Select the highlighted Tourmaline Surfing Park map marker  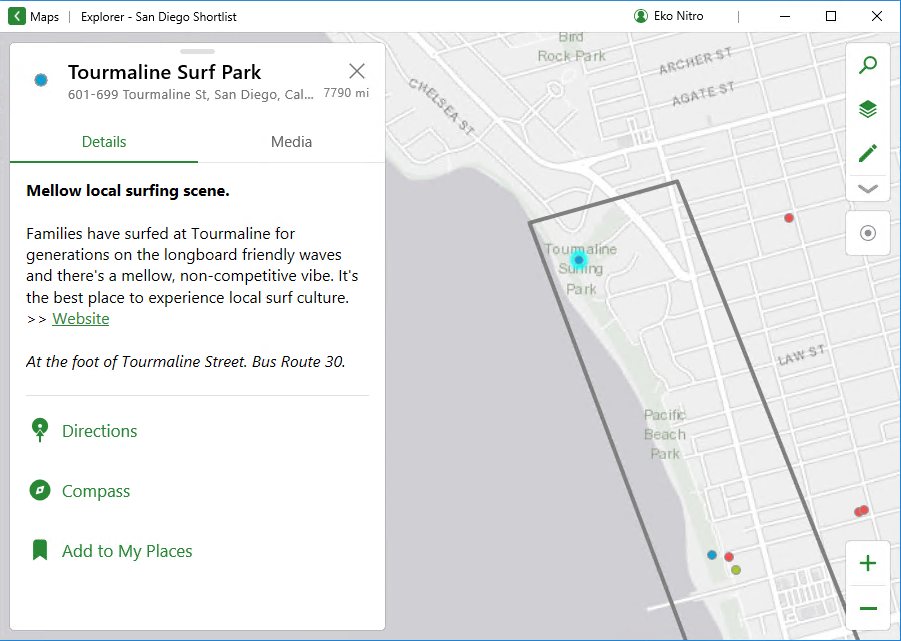click(579, 260)
